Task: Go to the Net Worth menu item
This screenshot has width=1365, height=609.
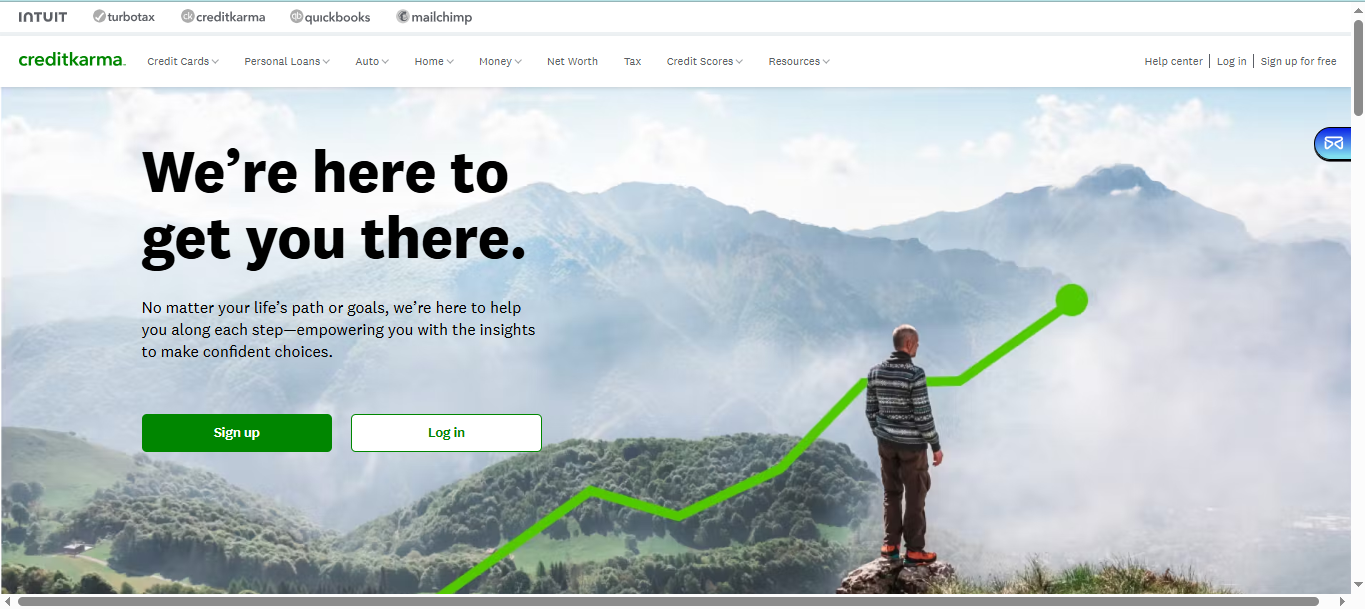Action: (572, 62)
